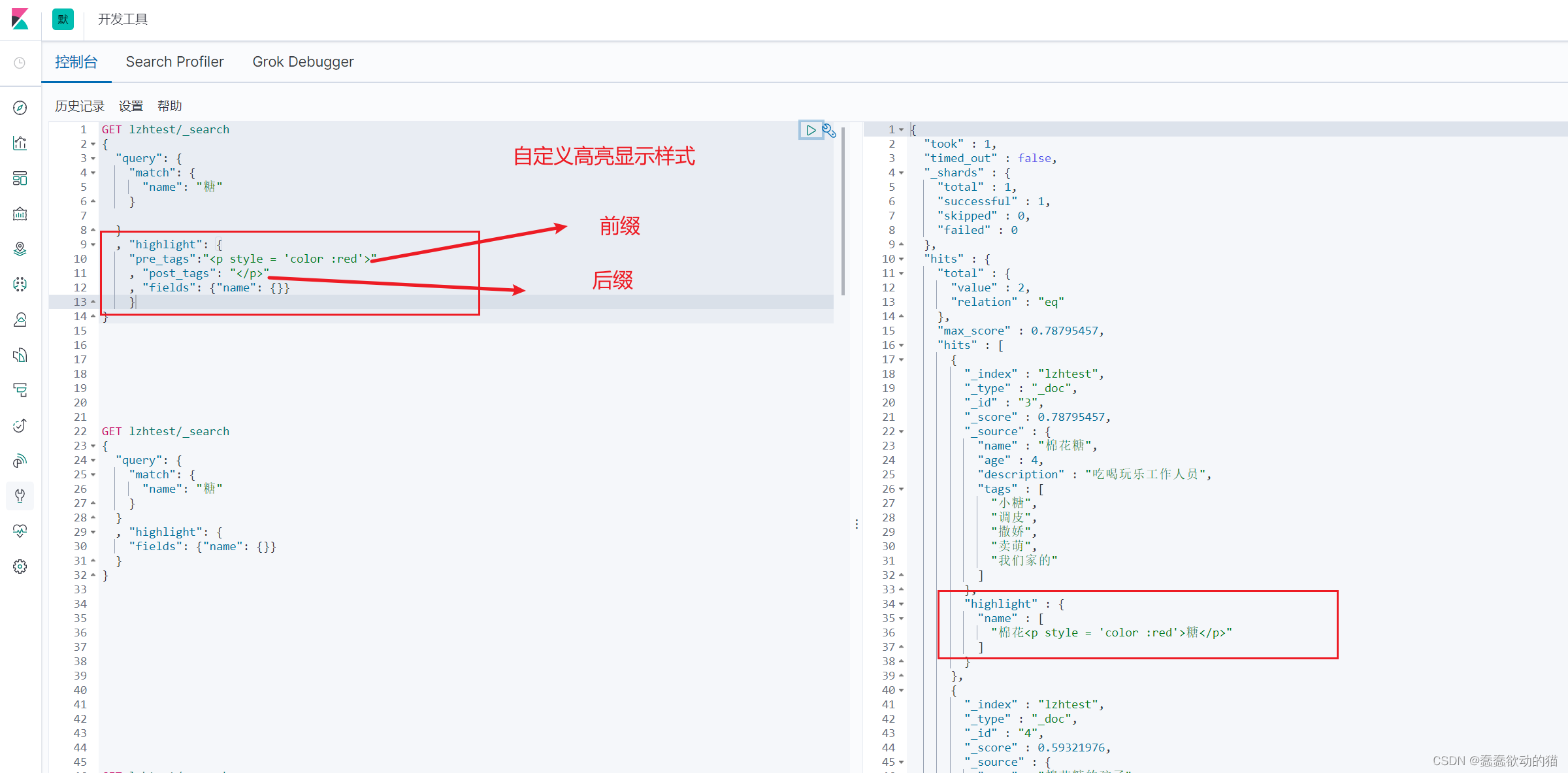Collapse highlight block at editor line 29
The height and width of the screenshot is (773, 1568).
click(93, 532)
